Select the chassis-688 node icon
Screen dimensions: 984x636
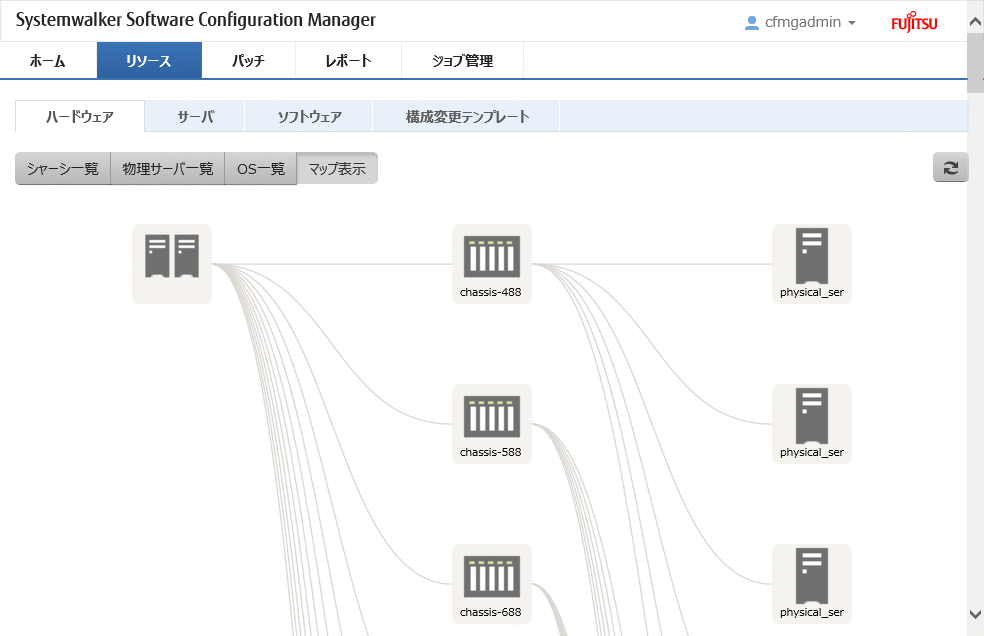(492, 577)
